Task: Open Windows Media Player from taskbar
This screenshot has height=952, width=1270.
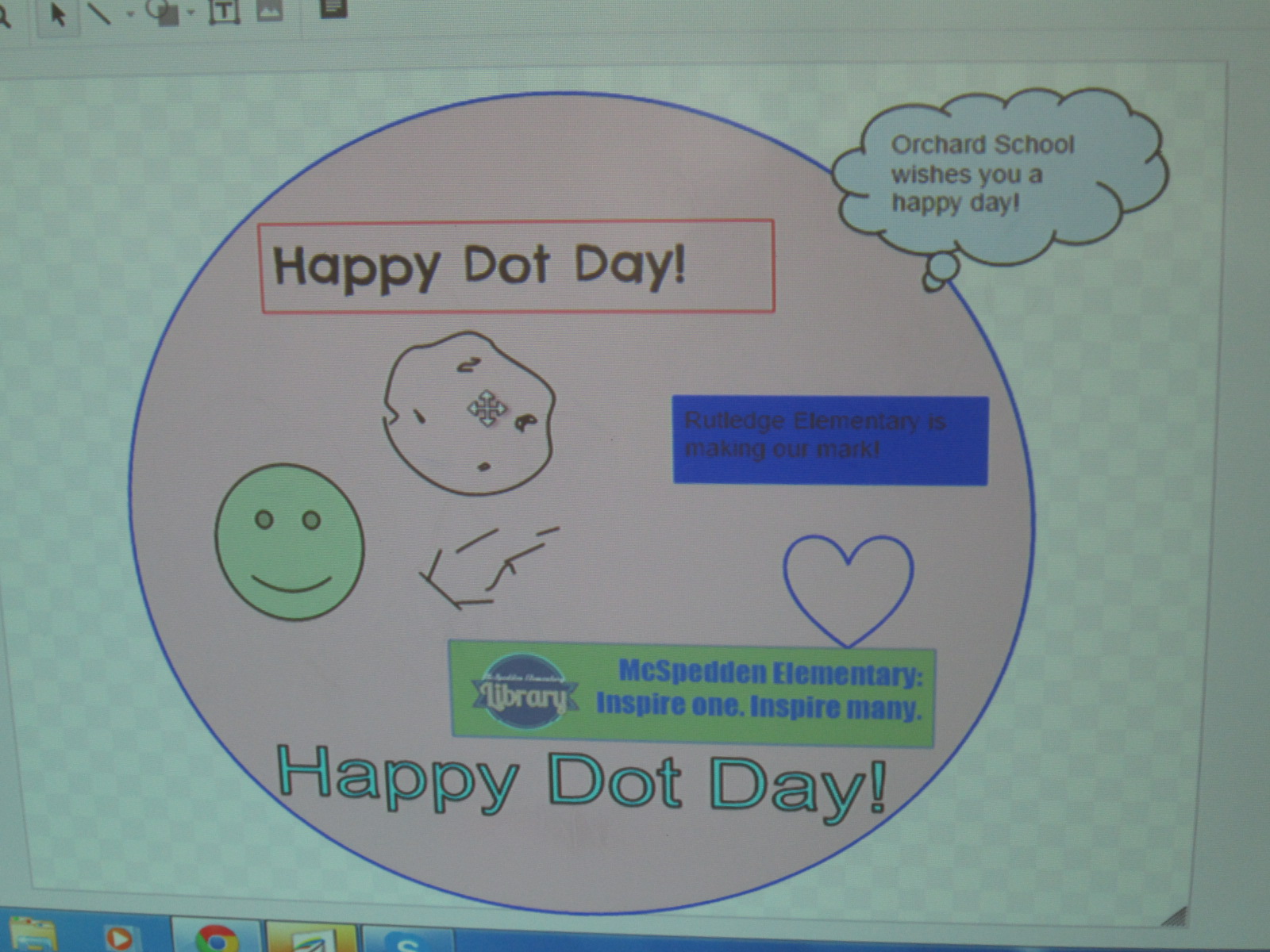Action: click(x=119, y=939)
